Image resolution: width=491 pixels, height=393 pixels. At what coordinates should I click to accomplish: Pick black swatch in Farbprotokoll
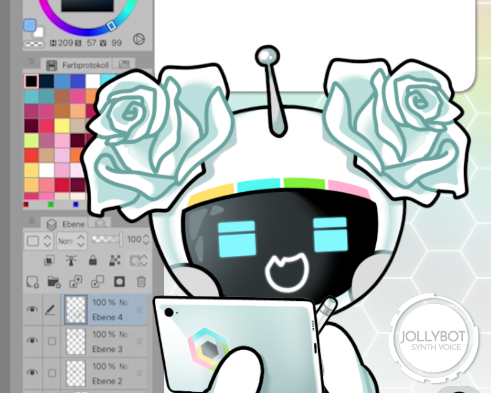click(32, 81)
